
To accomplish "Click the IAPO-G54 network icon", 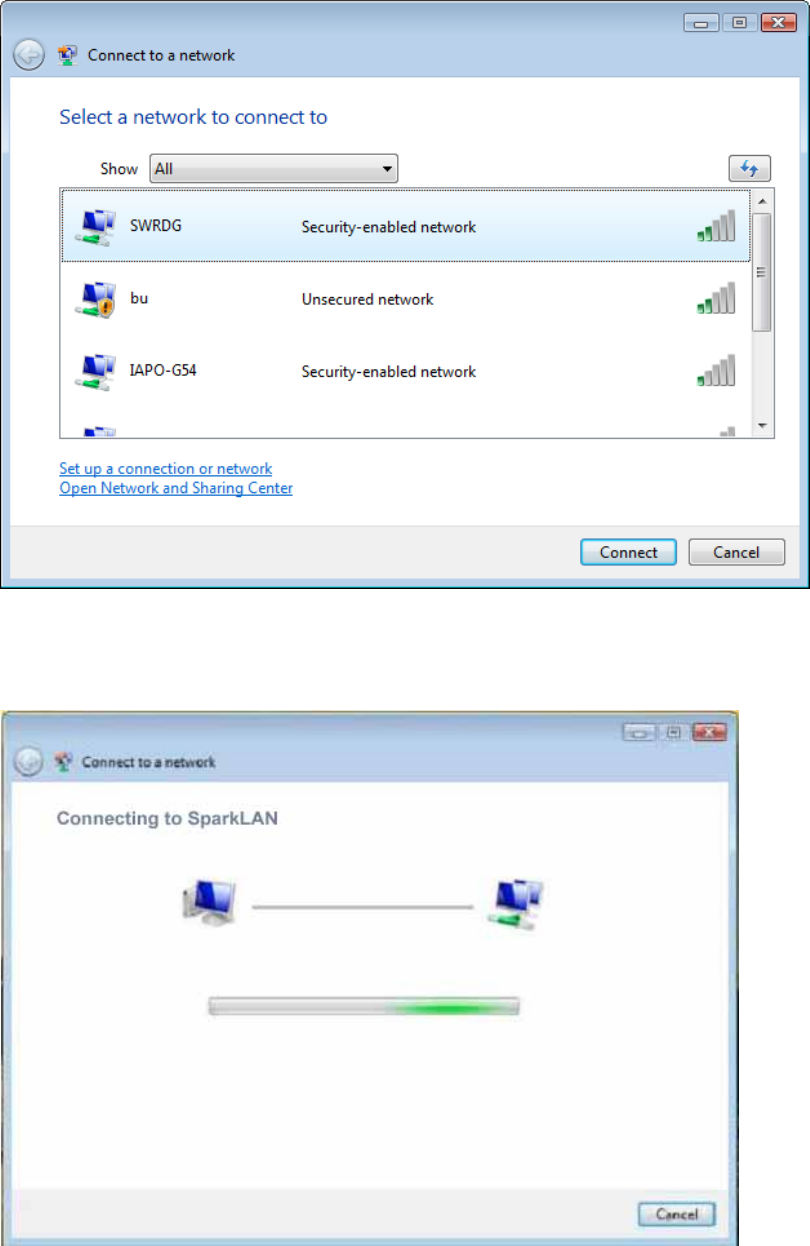I will click(95, 372).
